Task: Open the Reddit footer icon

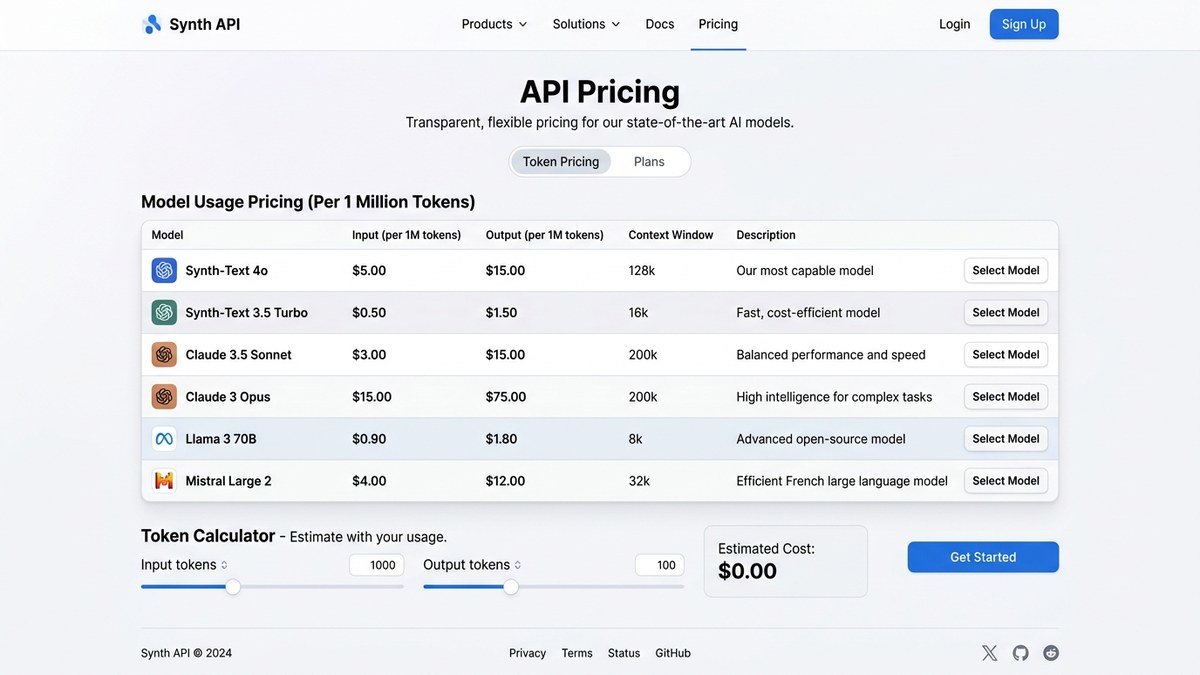Action: click(1051, 653)
